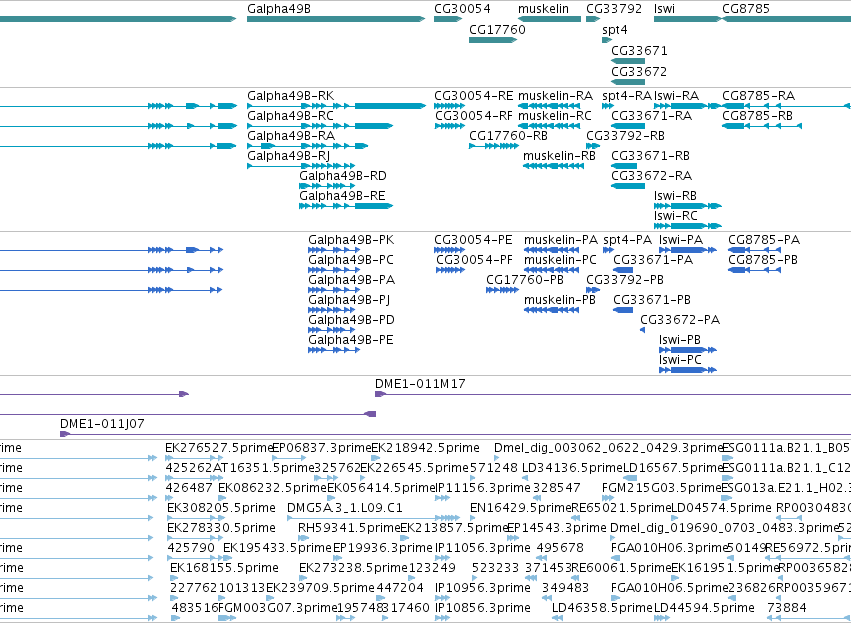This screenshot has width=851, height=623.
Task: Select transcript CG30054-RE
Action: (x=449, y=106)
